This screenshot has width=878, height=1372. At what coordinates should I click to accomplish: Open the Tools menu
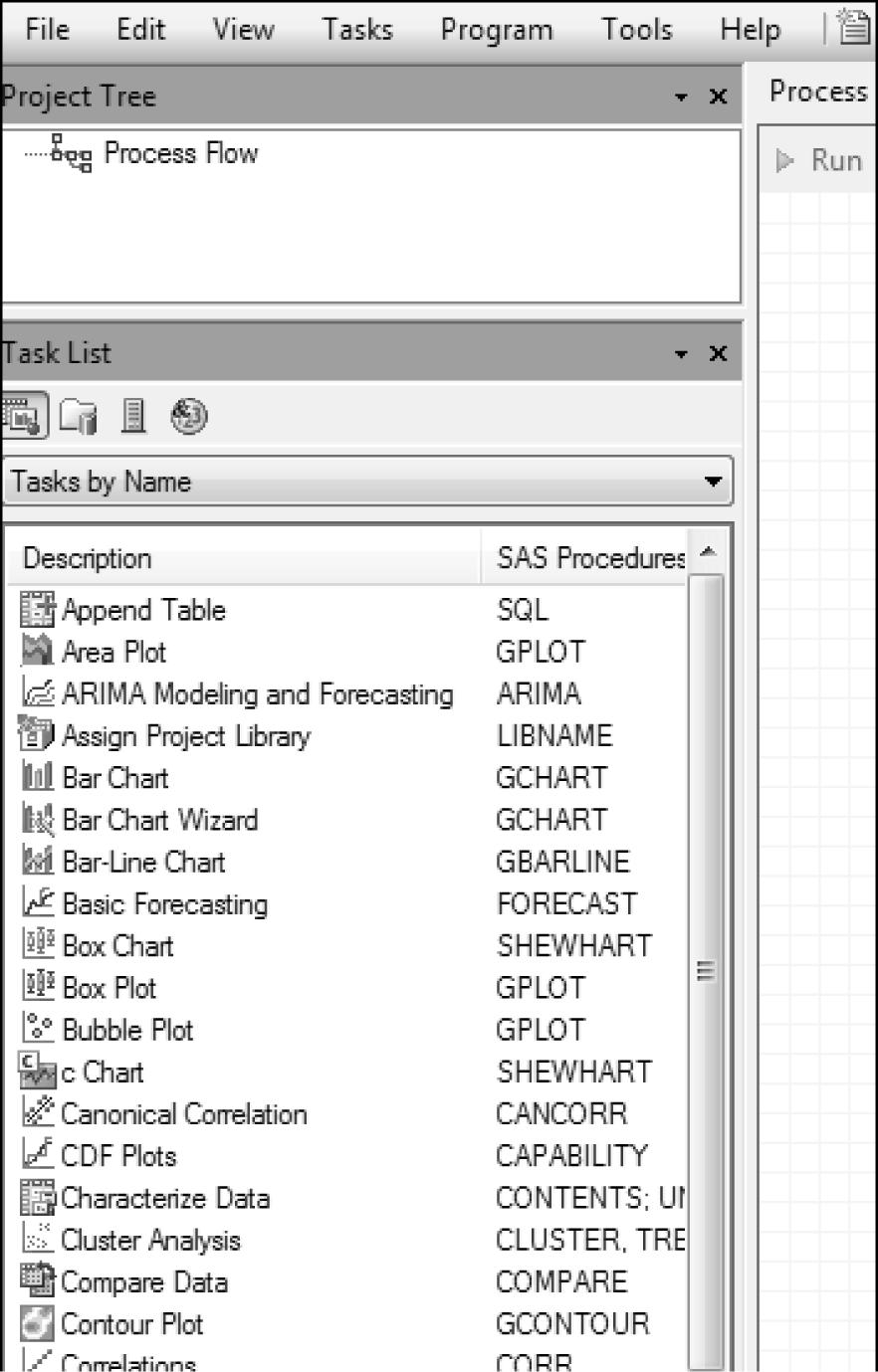(636, 30)
